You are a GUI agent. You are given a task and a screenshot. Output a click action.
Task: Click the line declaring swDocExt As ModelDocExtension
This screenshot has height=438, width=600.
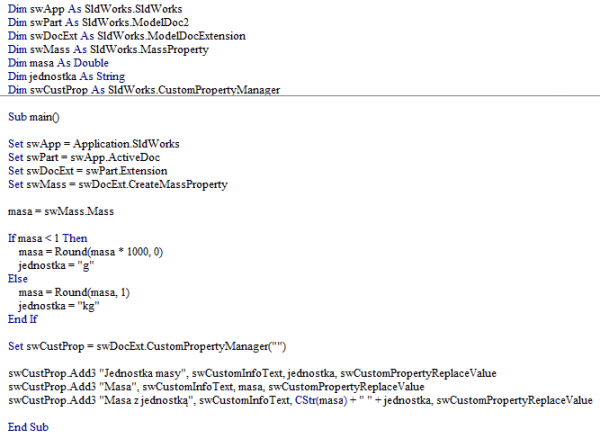pyautogui.click(x=127, y=36)
